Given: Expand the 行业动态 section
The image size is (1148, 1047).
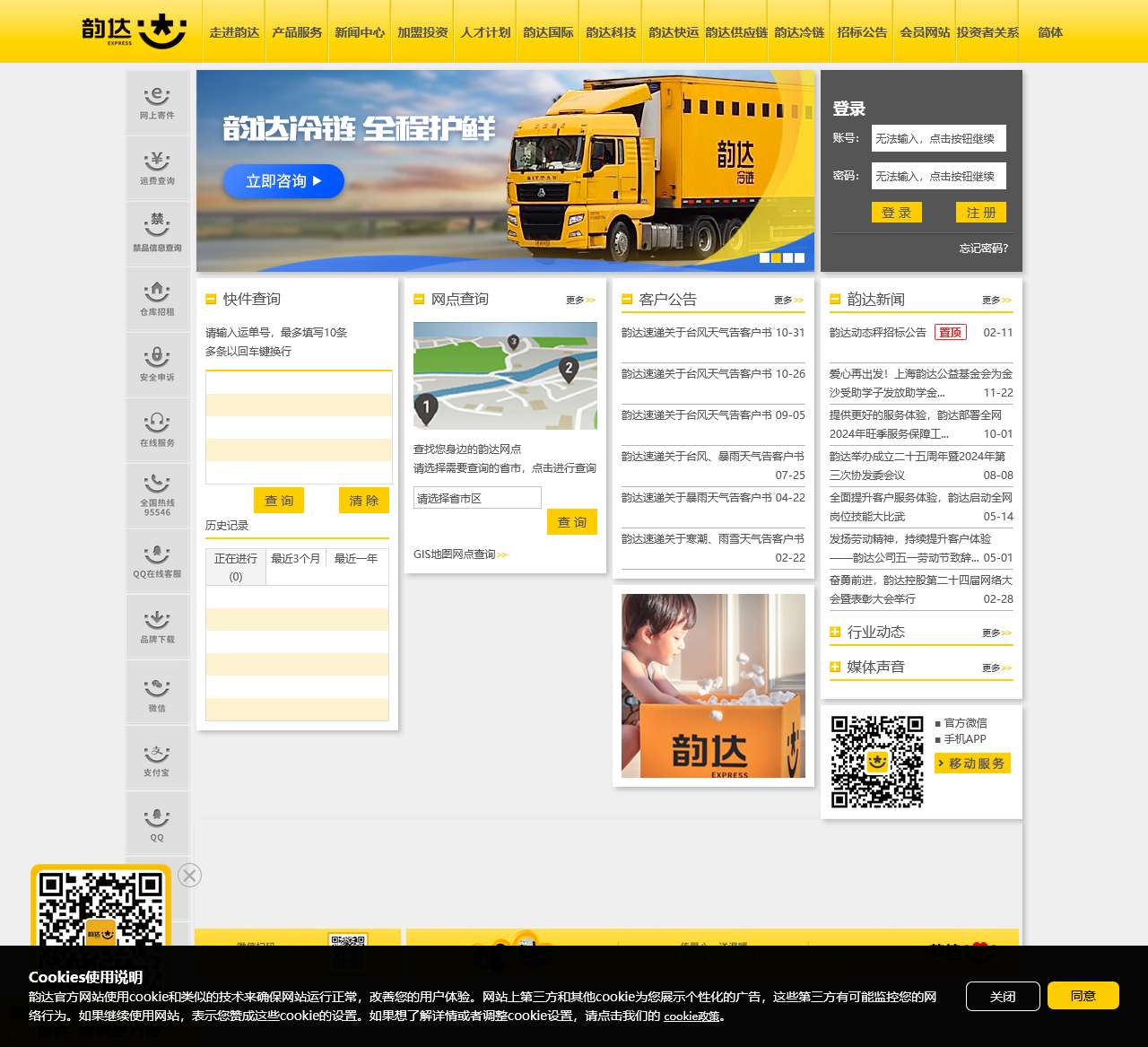Looking at the screenshot, I should tap(835, 632).
